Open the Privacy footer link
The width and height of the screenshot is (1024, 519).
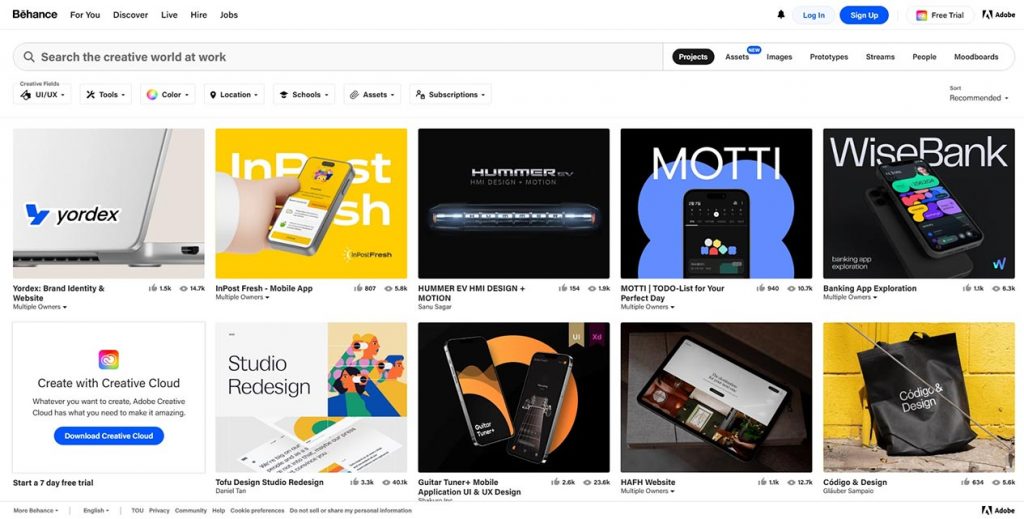coord(159,511)
